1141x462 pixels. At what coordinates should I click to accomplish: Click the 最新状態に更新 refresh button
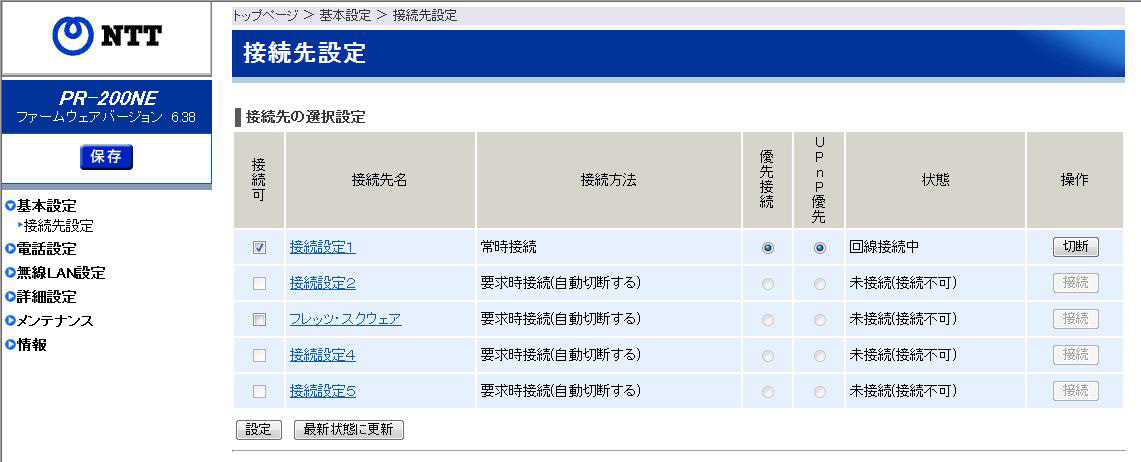[348, 430]
